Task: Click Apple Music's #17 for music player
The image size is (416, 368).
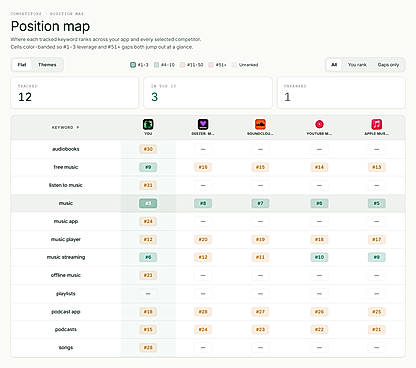Action: (x=377, y=239)
